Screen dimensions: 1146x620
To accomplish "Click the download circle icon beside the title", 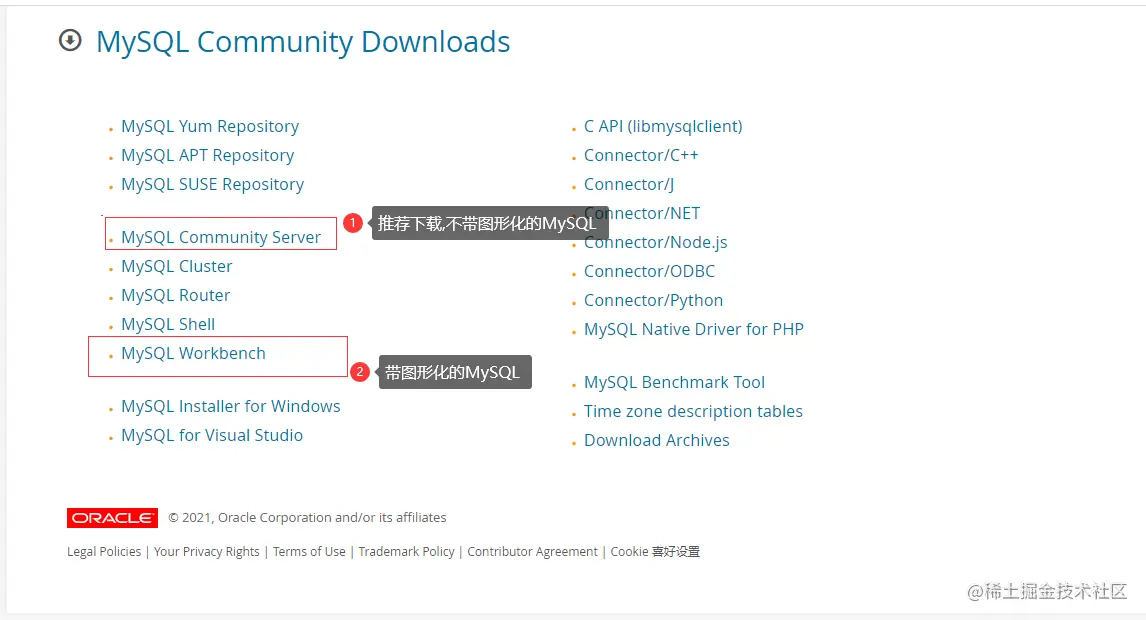I will click(x=70, y=40).
